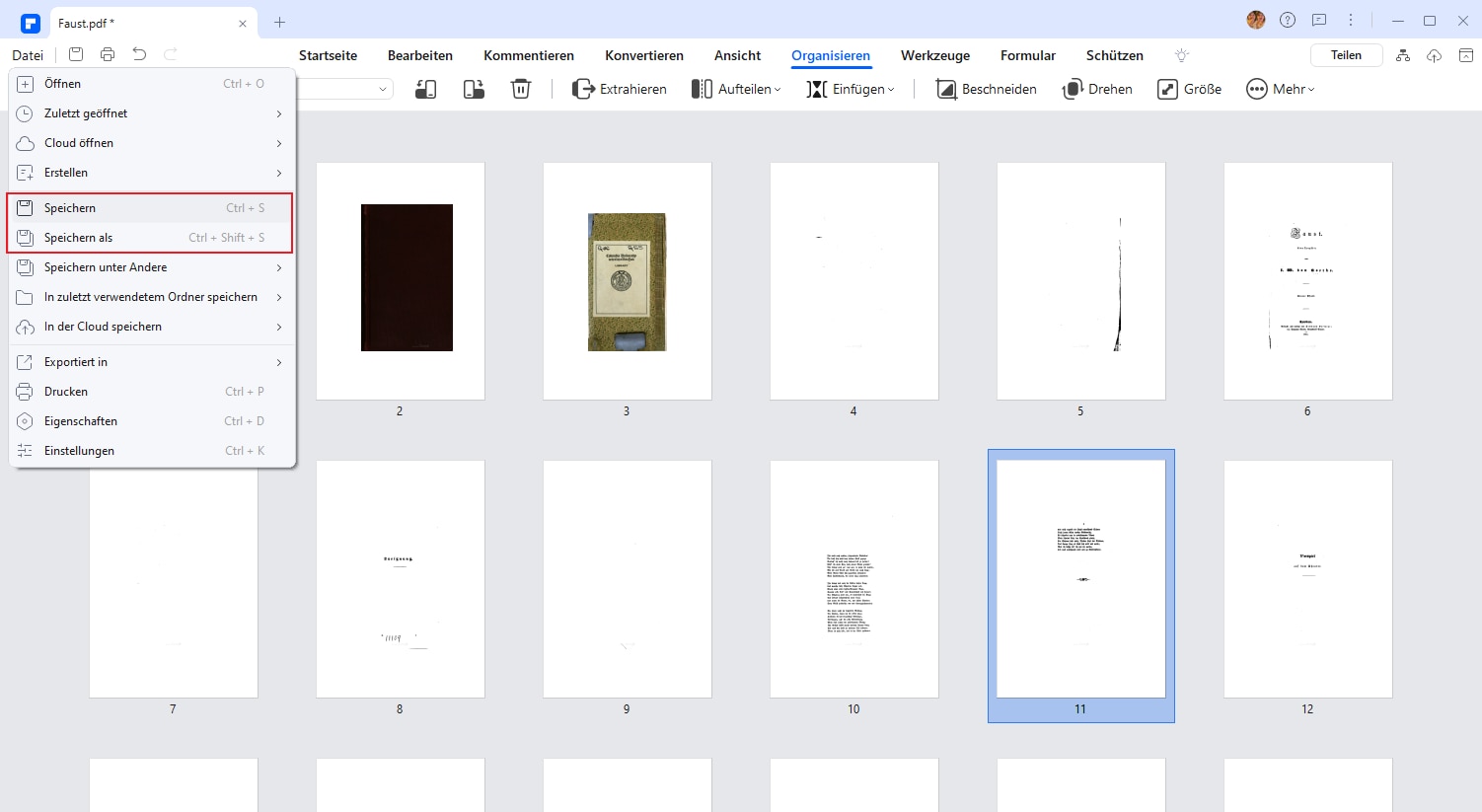Screen dimensions: 1482x812
Task: Expand the Cloud öffnen submenu
Action: 152,143
